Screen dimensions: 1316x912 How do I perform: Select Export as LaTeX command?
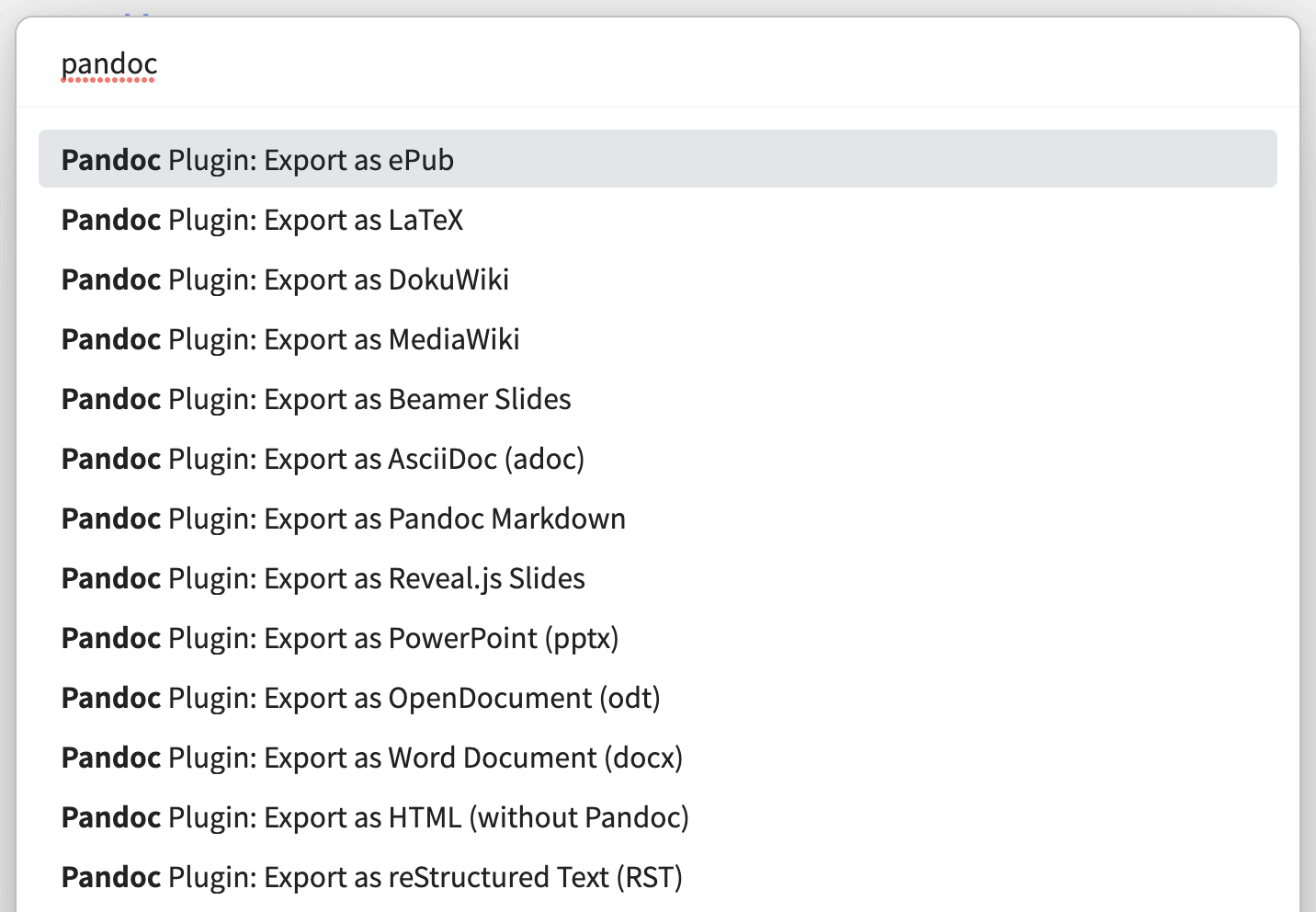click(262, 220)
